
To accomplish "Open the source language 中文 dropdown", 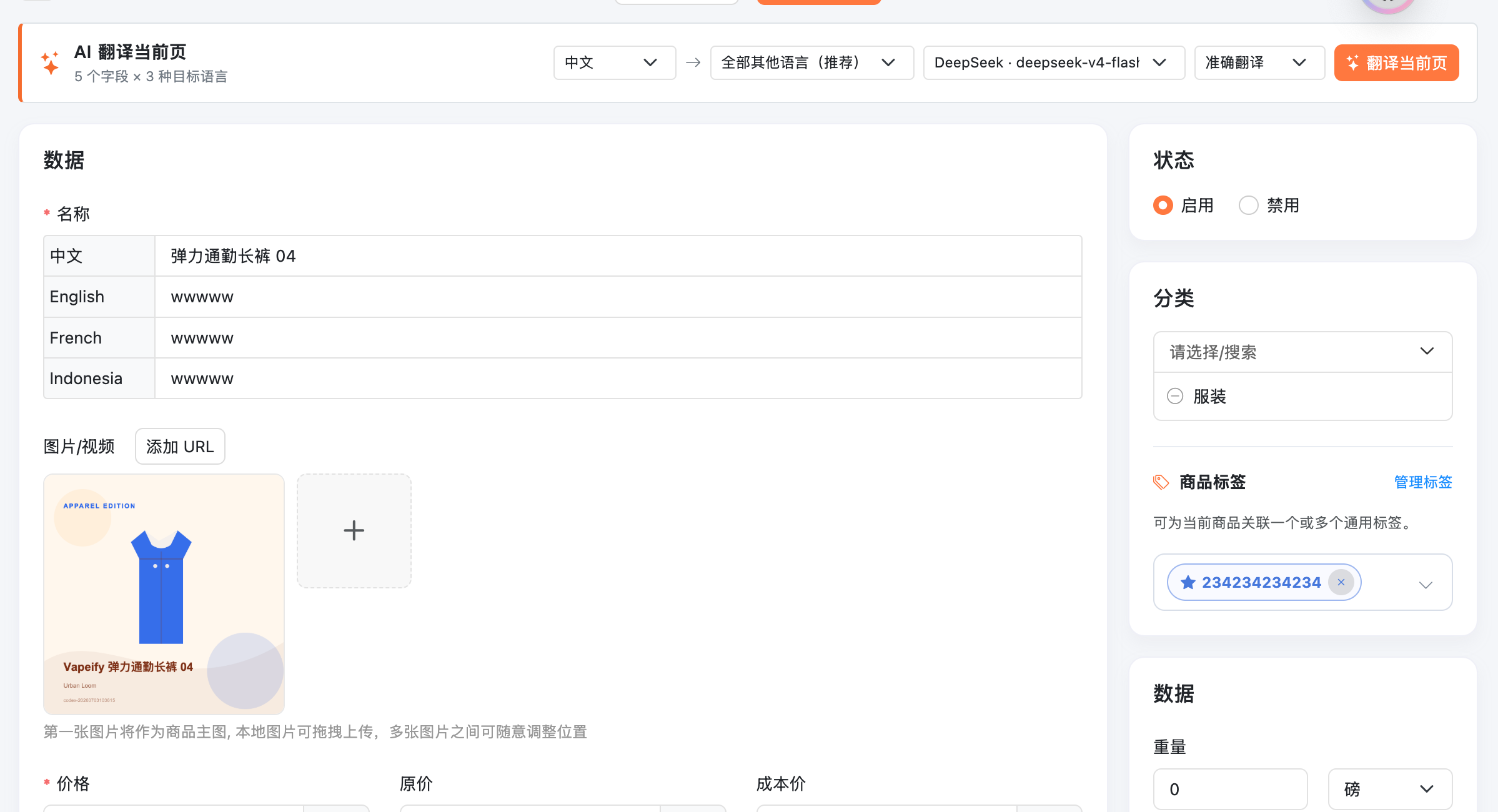I will click(x=615, y=62).
